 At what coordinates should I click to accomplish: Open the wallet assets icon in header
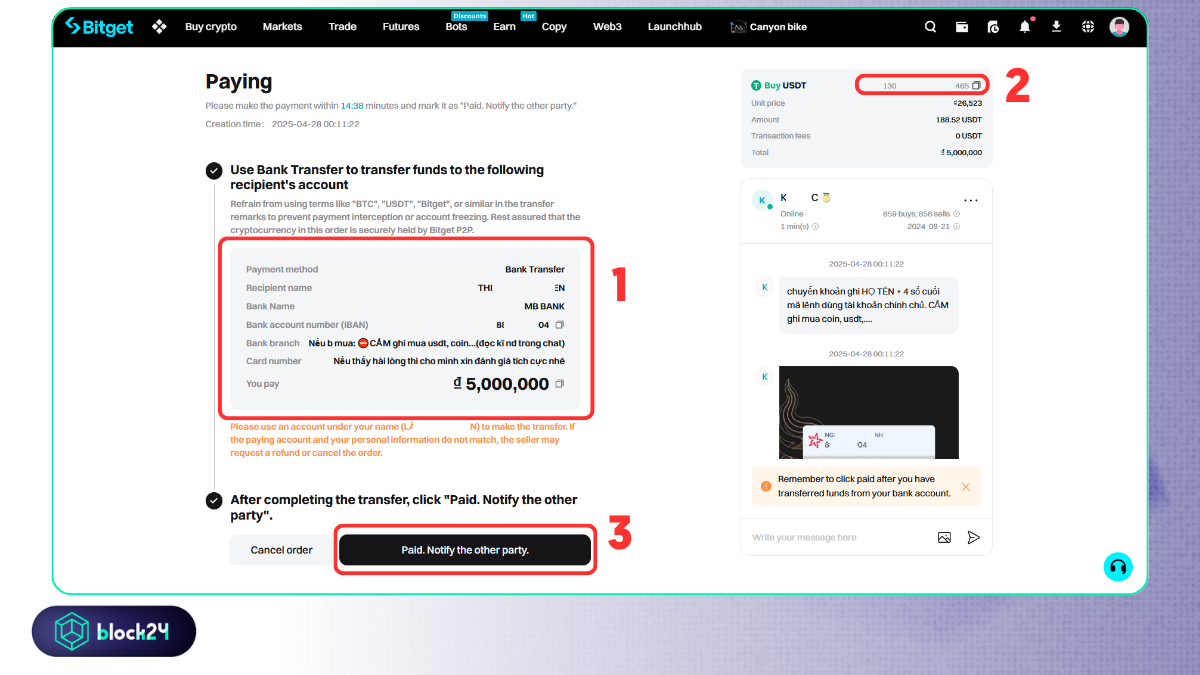(x=962, y=27)
